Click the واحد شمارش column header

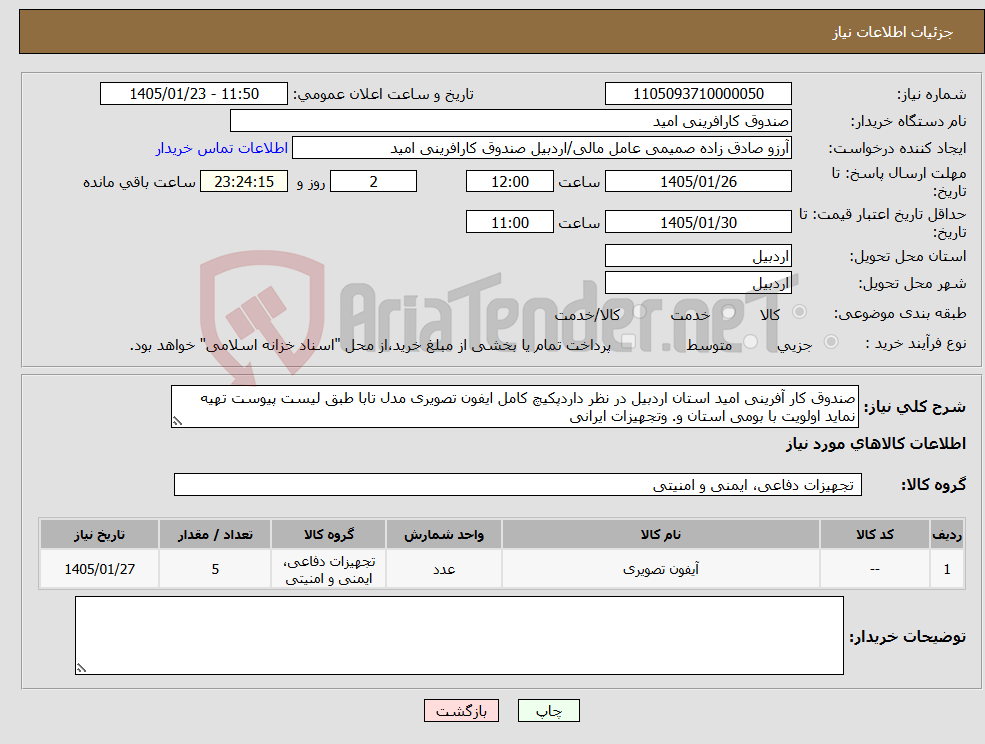(x=444, y=535)
